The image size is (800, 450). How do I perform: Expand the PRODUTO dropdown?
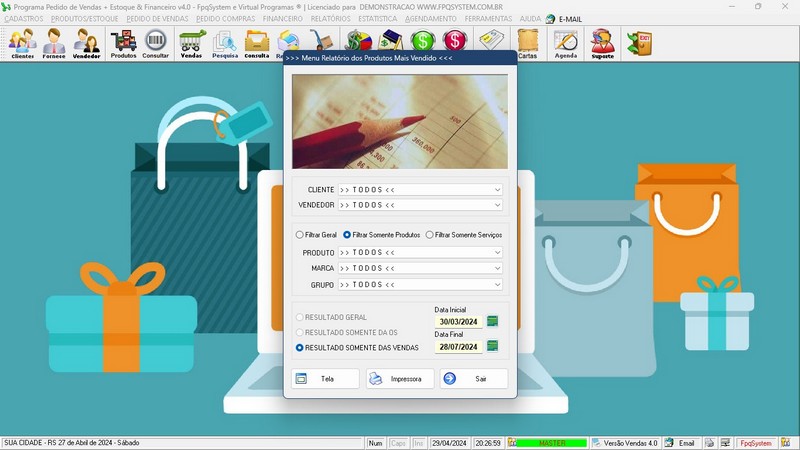pos(497,253)
